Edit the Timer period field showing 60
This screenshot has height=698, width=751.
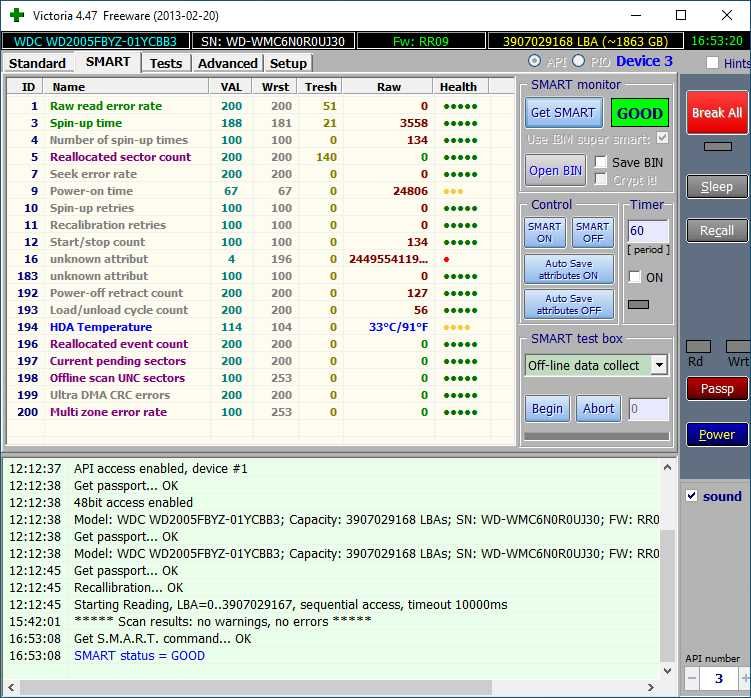pyautogui.click(x=648, y=231)
